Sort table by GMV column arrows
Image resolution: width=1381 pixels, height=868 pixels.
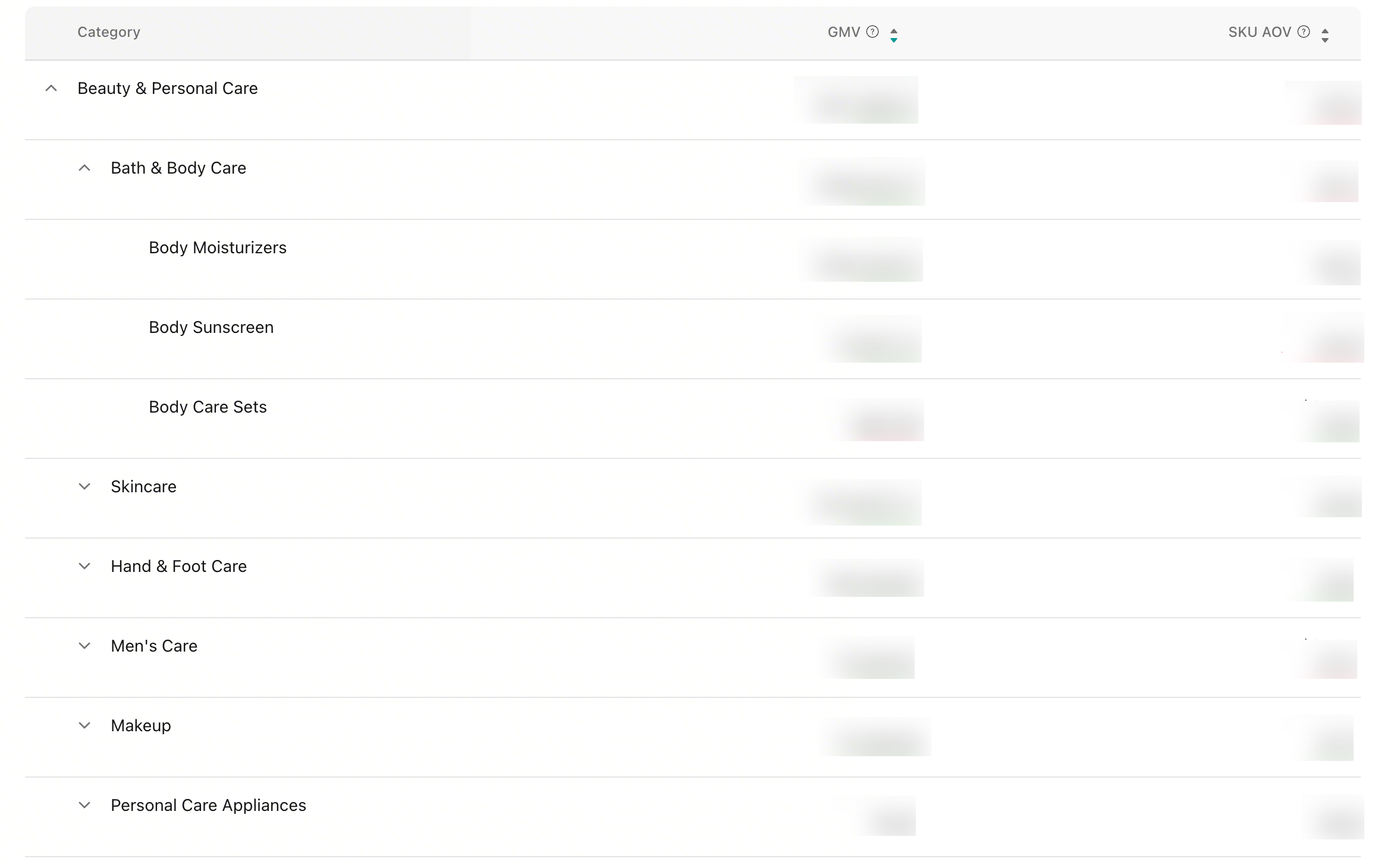click(x=894, y=36)
